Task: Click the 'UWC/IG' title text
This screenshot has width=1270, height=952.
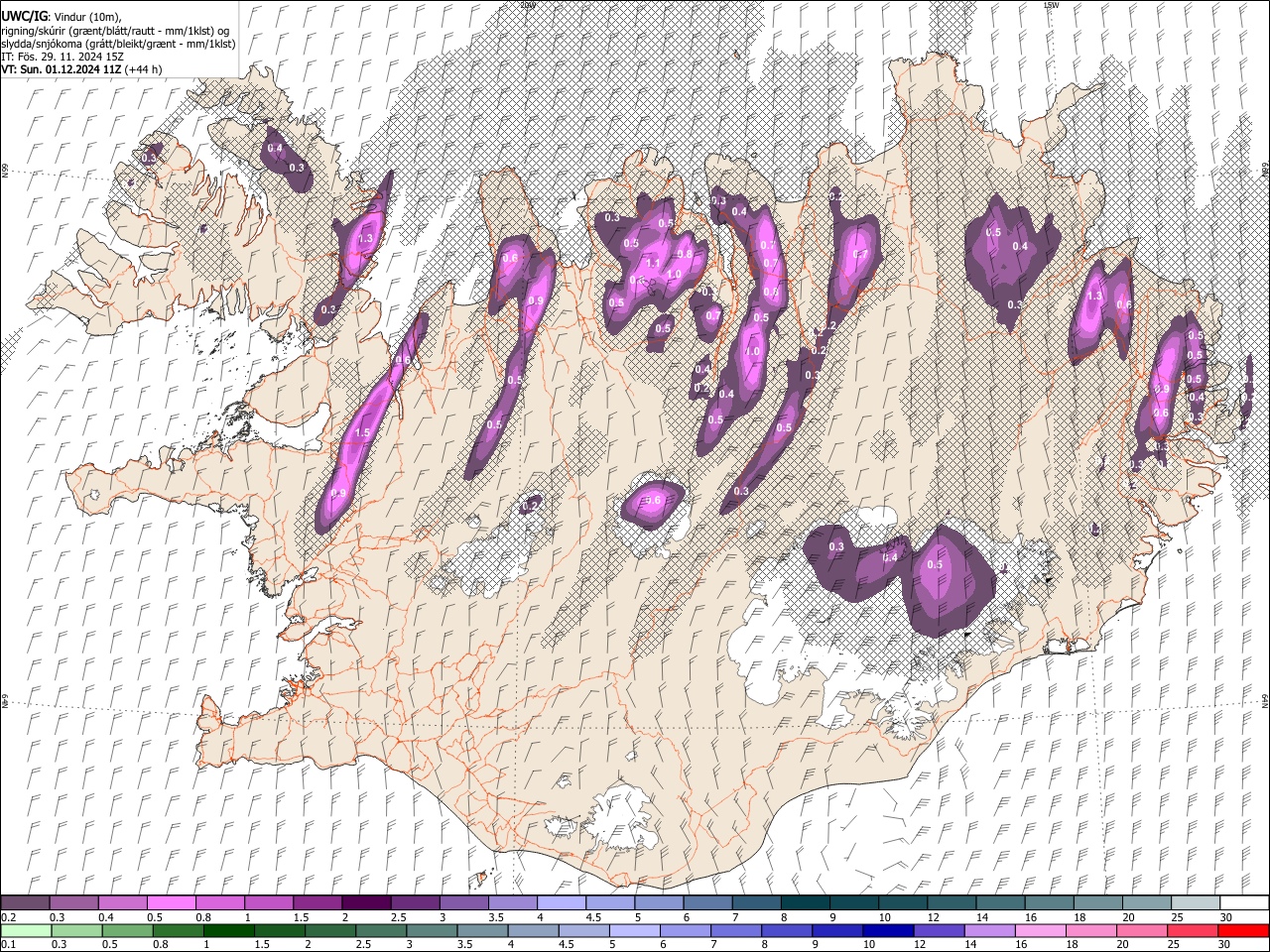Action: (24, 16)
